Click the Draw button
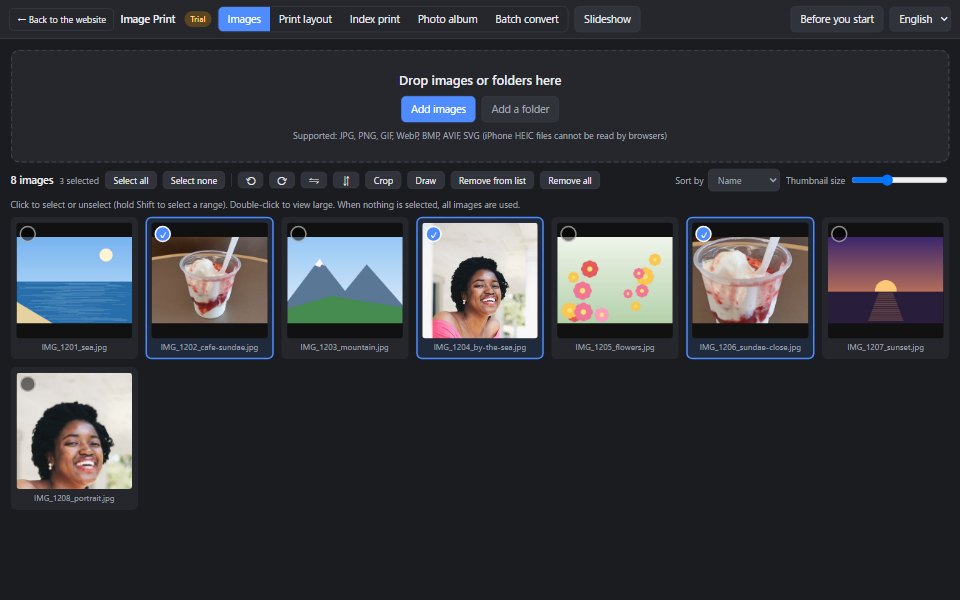The image size is (960, 600). [426, 181]
